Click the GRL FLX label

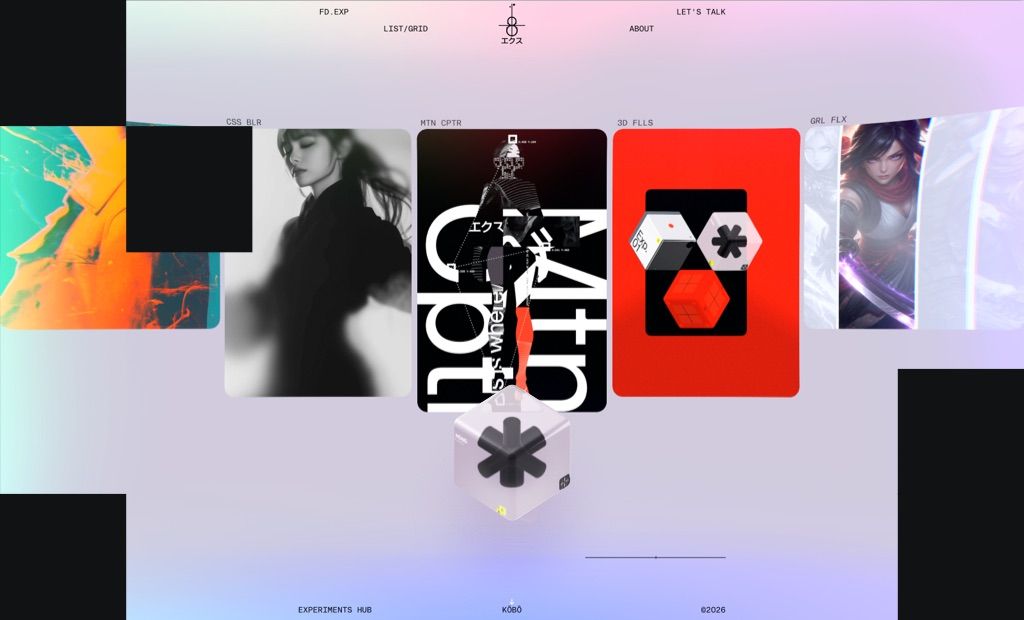pos(828,120)
